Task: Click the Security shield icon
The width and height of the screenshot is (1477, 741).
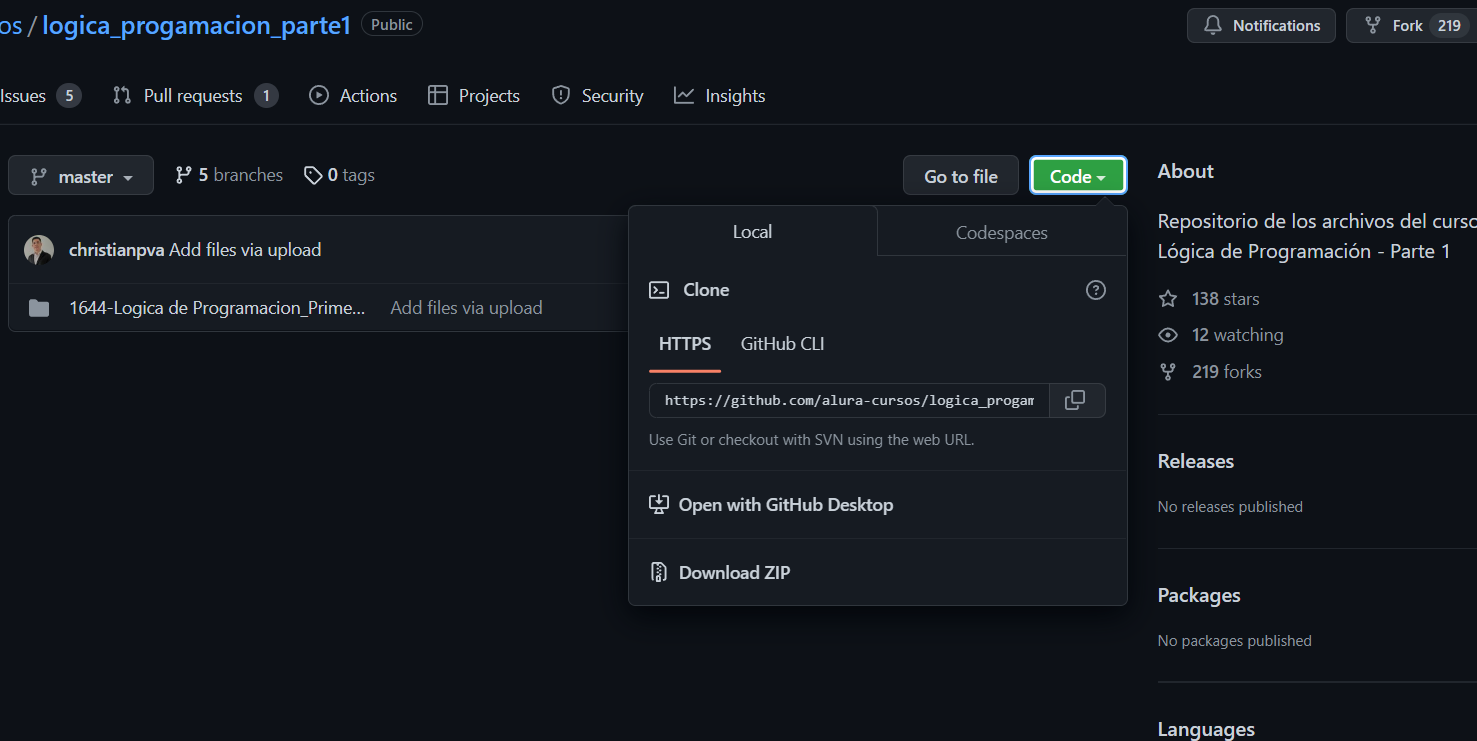Action: (561, 96)
